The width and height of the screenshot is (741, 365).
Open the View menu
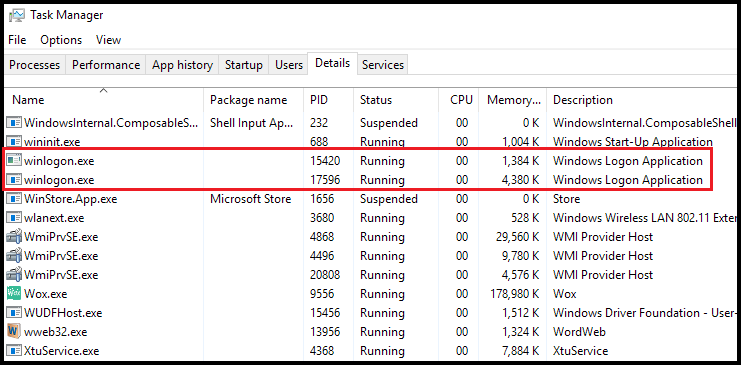108,40
